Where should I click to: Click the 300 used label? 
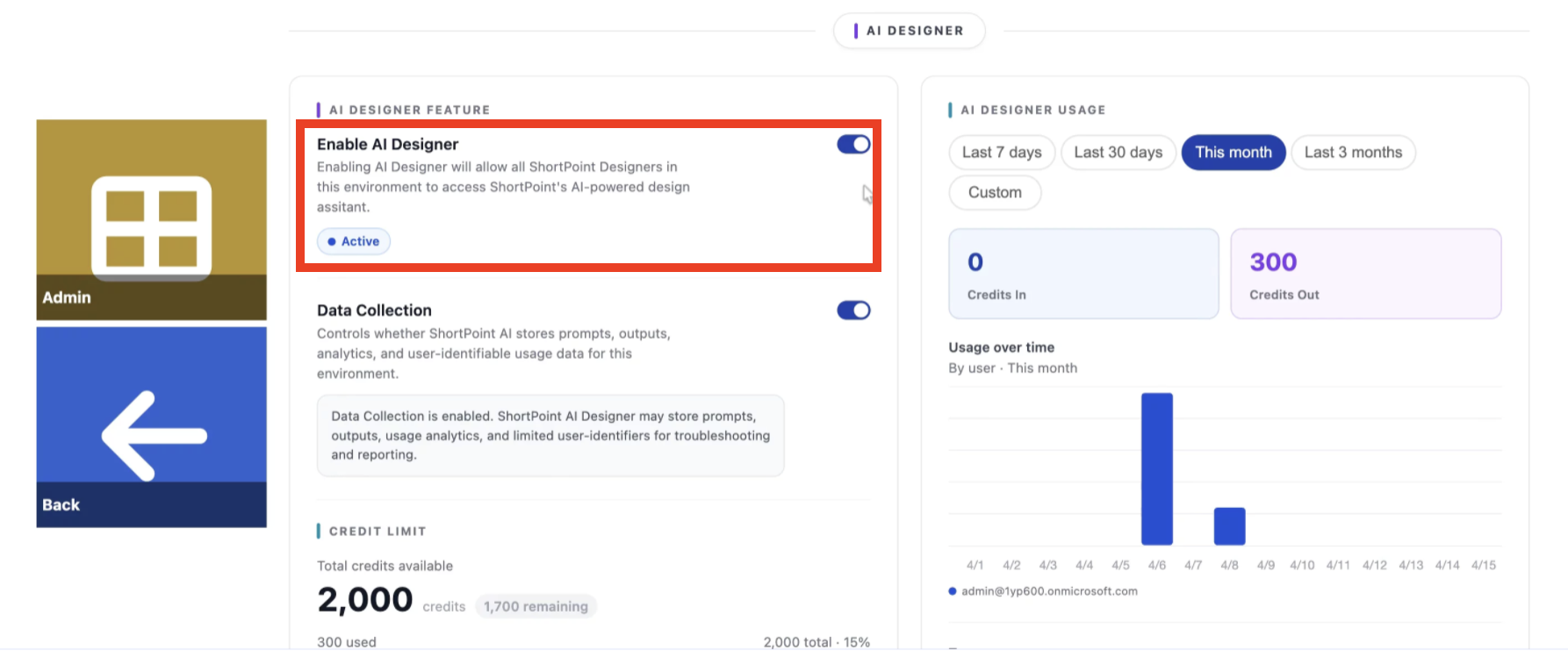coord(347,642)
